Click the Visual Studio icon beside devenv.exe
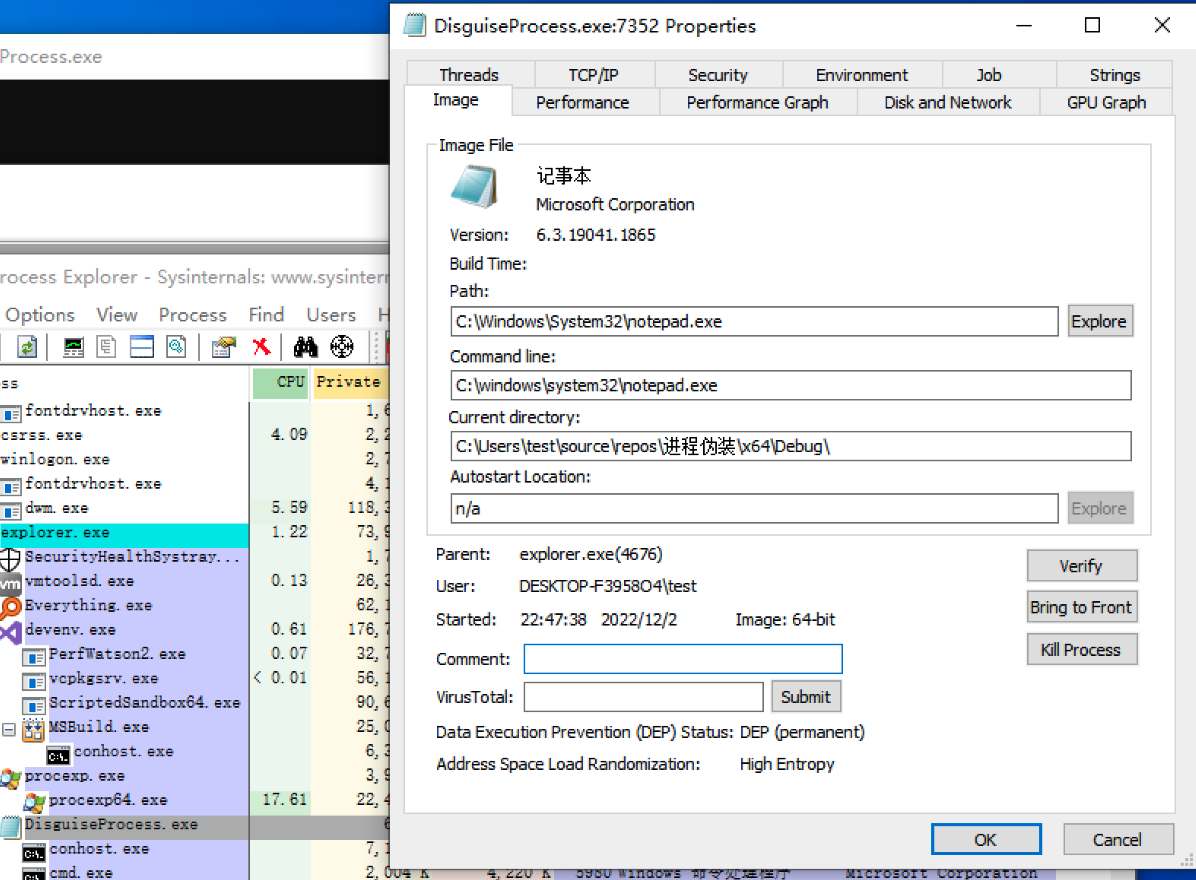 pos(11,631)
